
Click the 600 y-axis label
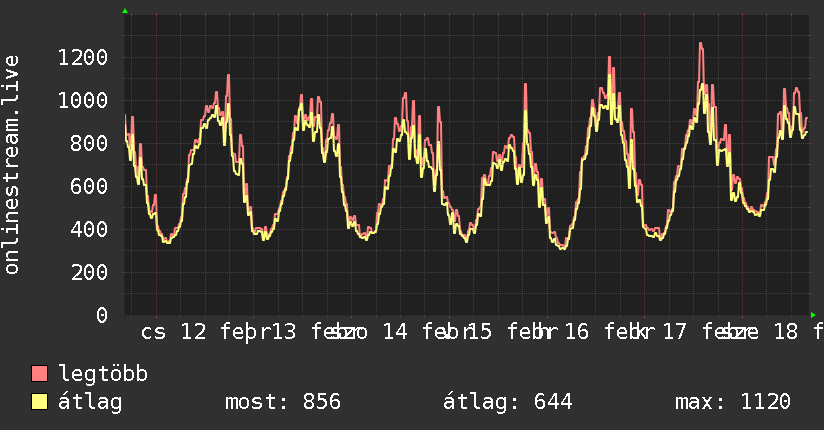[89, 186]
